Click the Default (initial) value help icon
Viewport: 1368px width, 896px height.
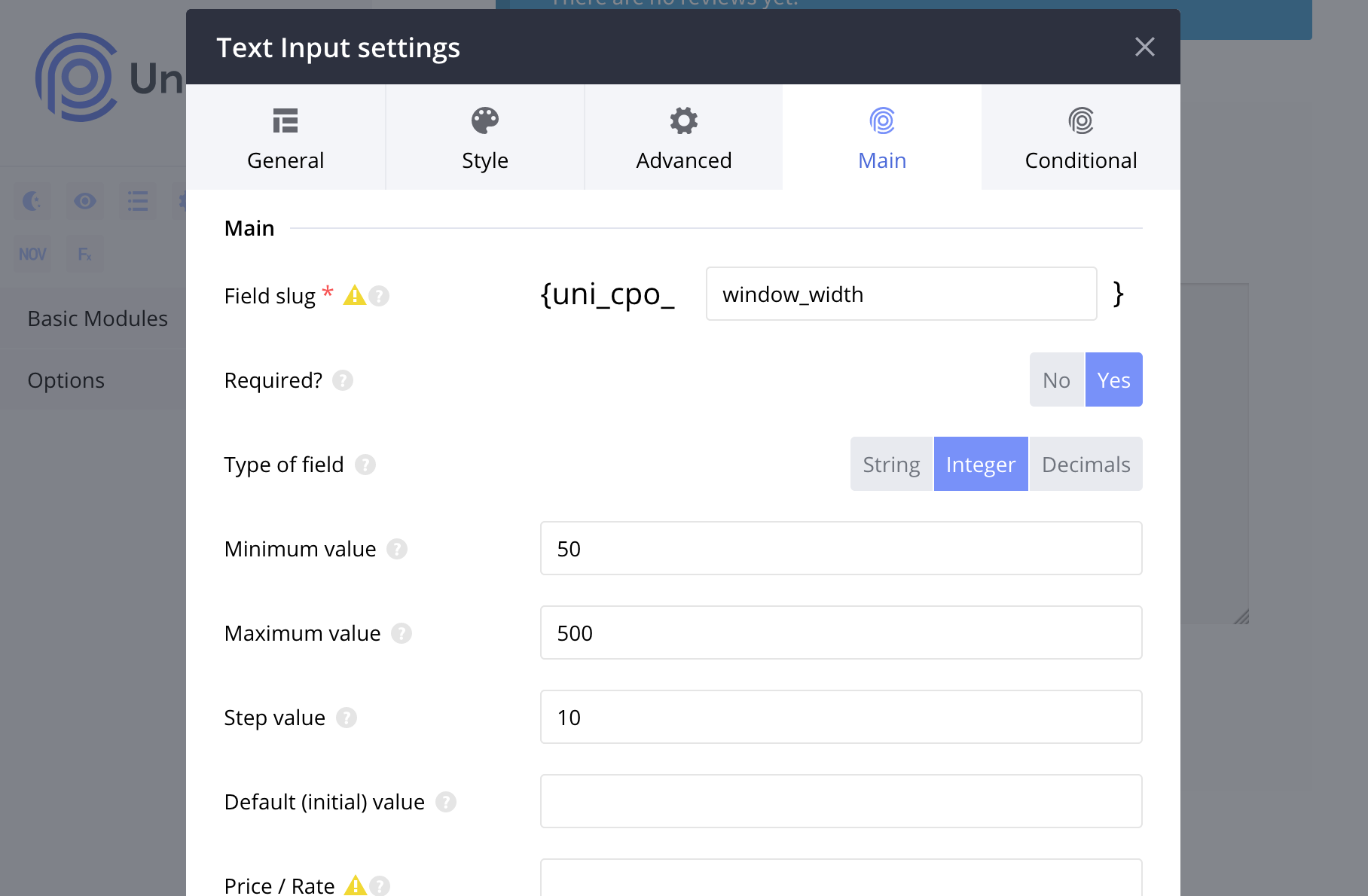(446, 802)
